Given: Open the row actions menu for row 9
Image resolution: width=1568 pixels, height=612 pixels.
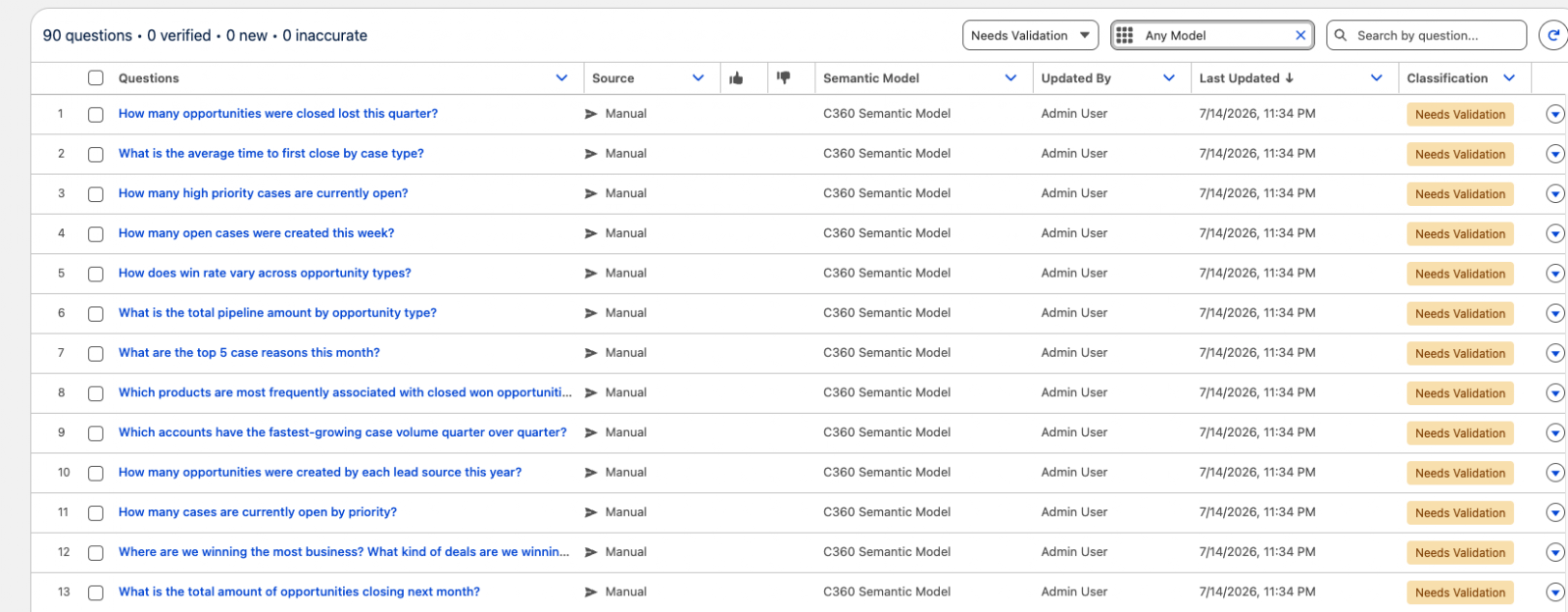Looking at the screenshot, I should pyautogui.click(x=1554, y=433).
